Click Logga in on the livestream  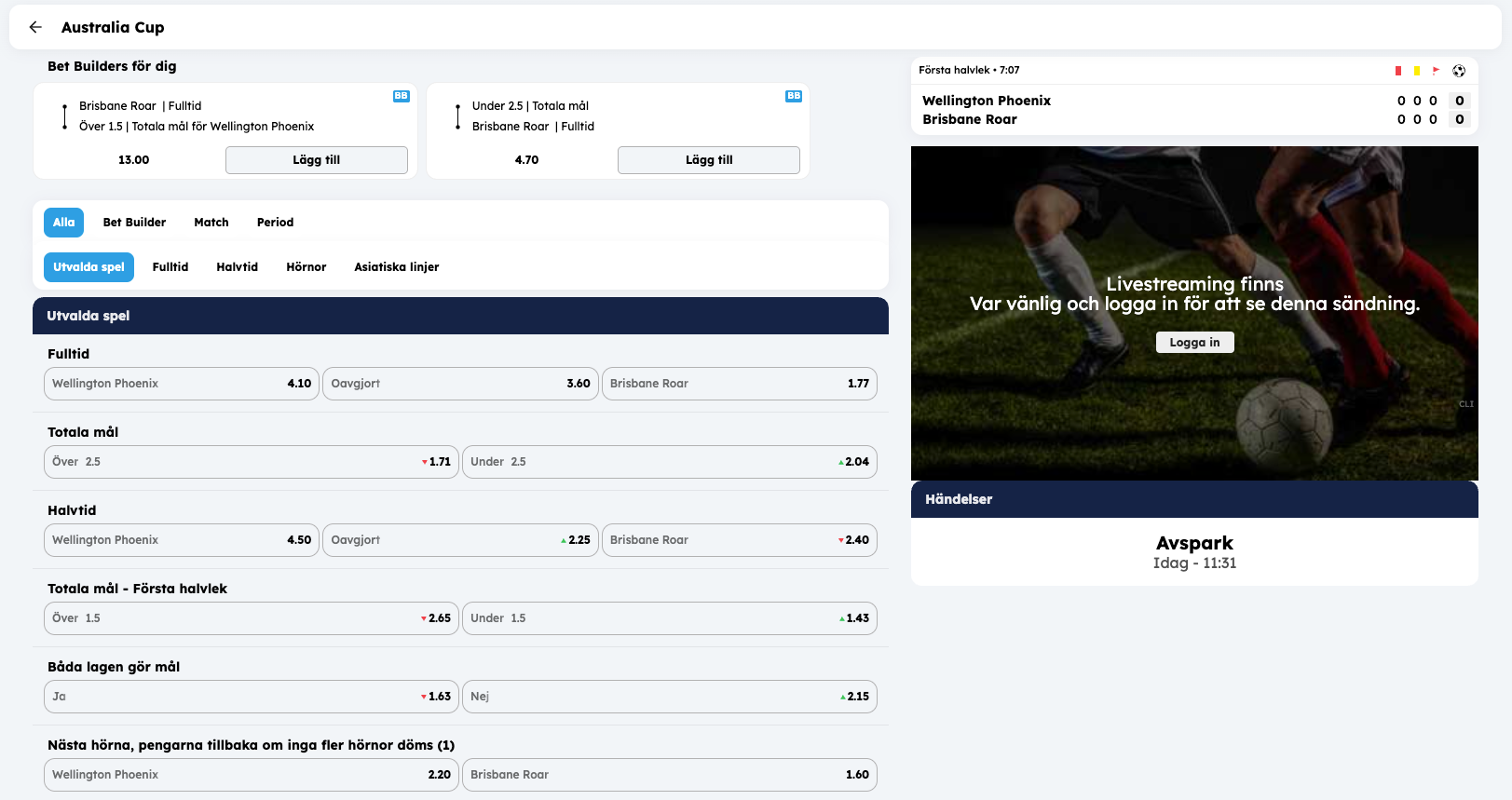(1194, 343)
